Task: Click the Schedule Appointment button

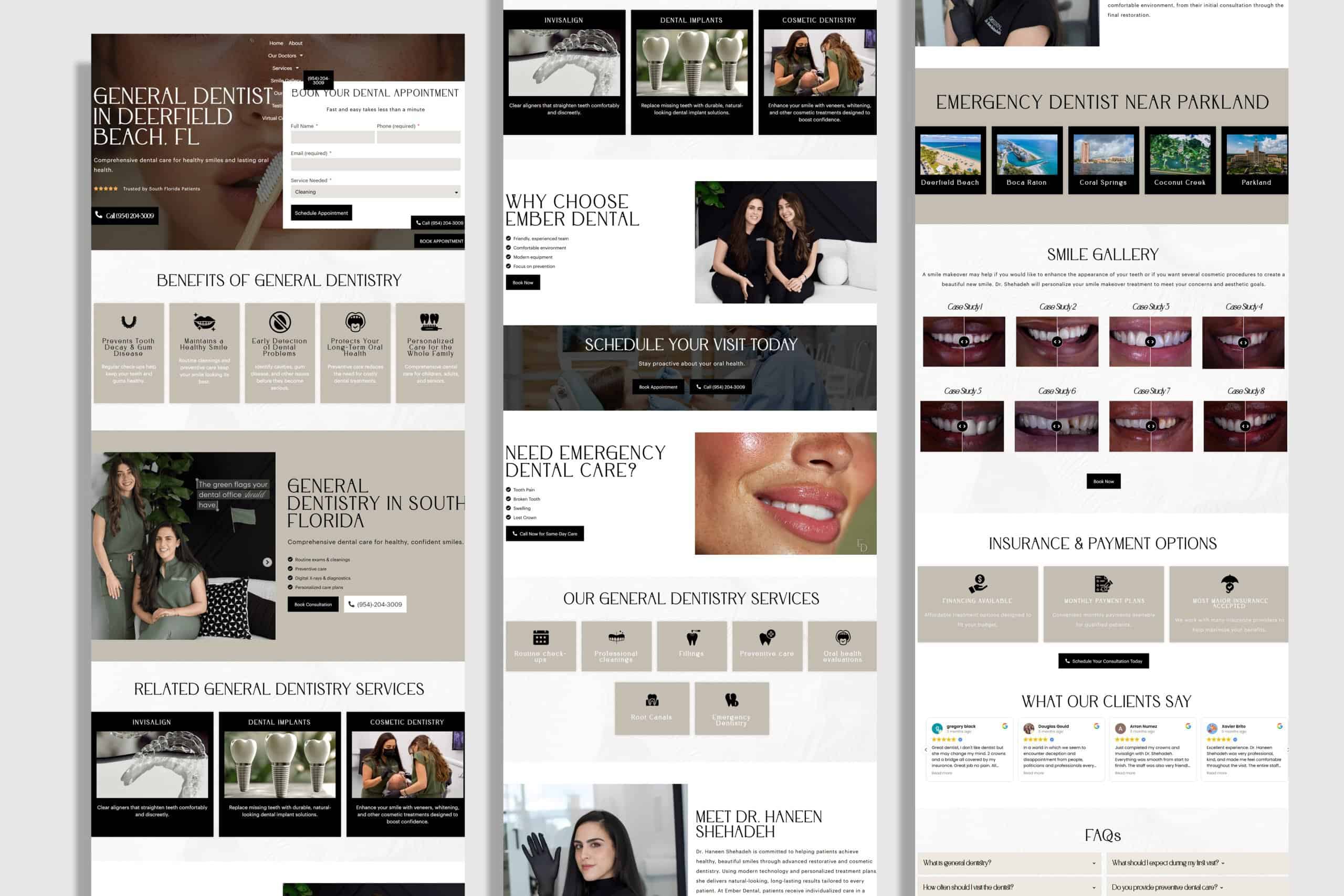Action: click(321, 213)
